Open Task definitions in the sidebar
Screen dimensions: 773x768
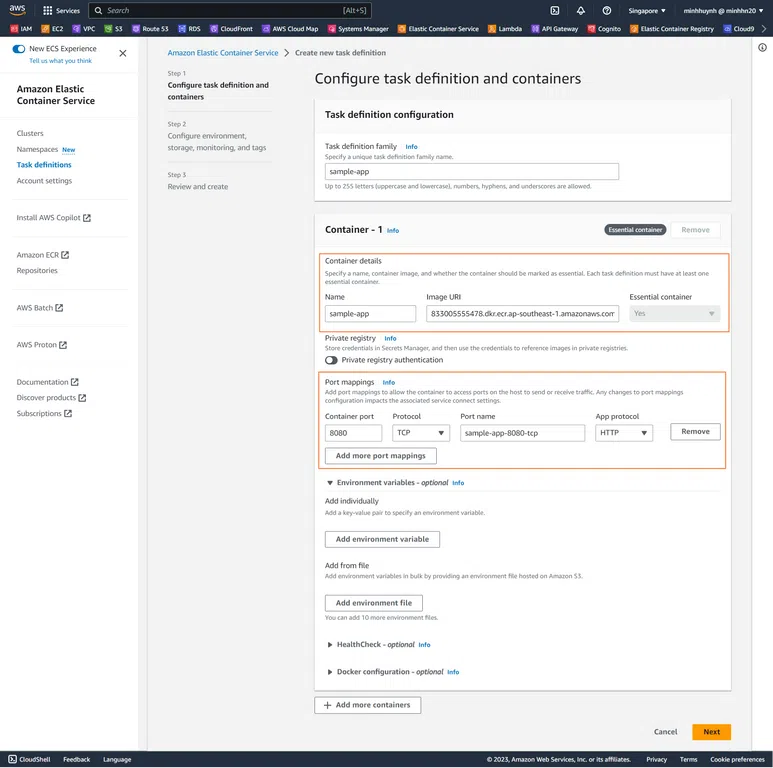[x=44, y=165]
